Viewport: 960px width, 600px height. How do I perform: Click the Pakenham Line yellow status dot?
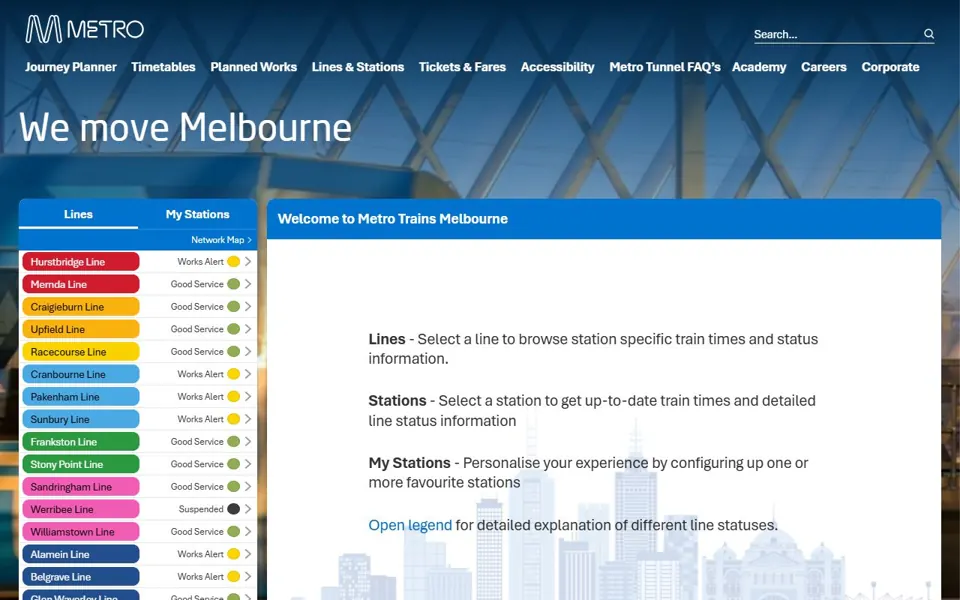click(233, 396)
